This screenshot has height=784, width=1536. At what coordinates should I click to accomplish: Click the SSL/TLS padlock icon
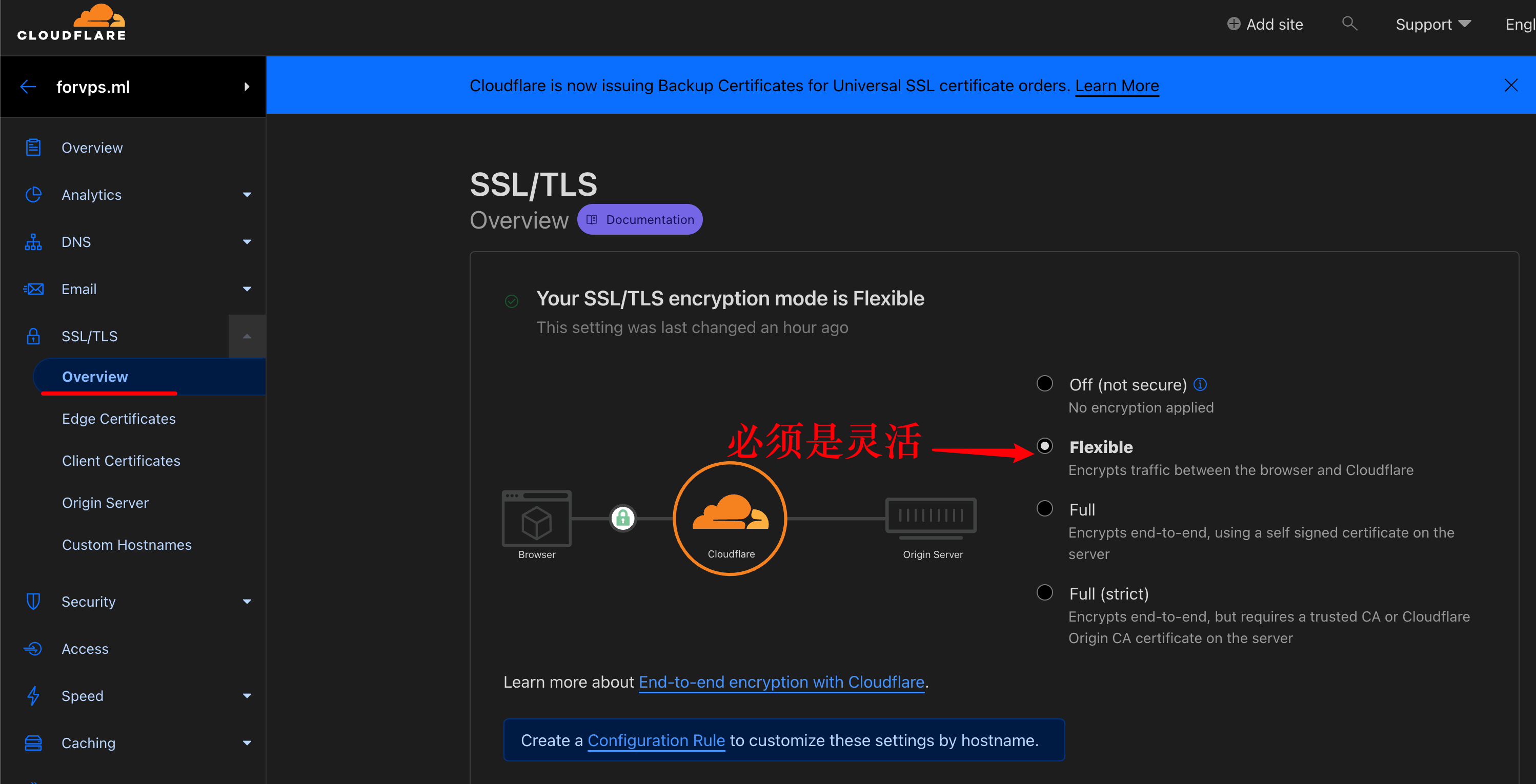coord(33,336)
